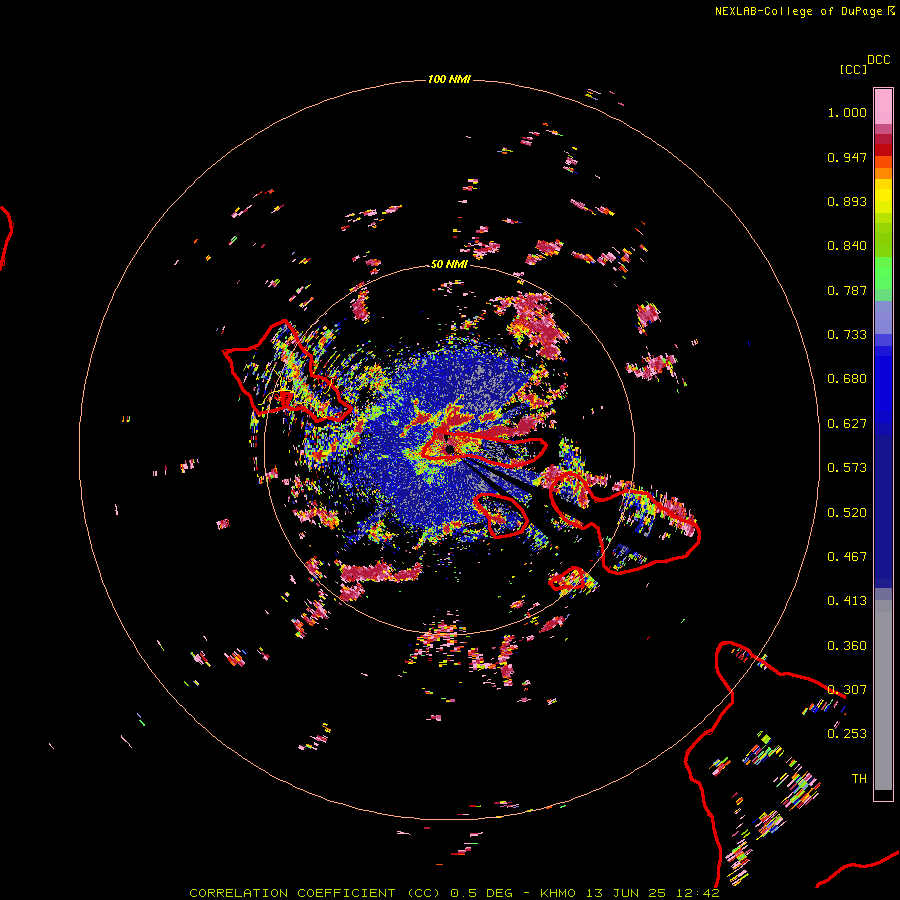Click the [CC] units label
The image size is (900, 900).
(853, 69)
